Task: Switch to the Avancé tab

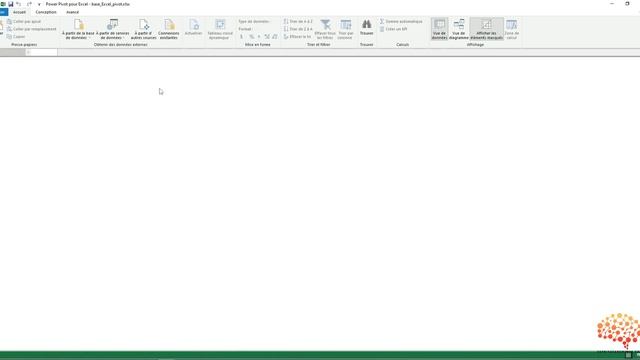Action: pos(72,12)
